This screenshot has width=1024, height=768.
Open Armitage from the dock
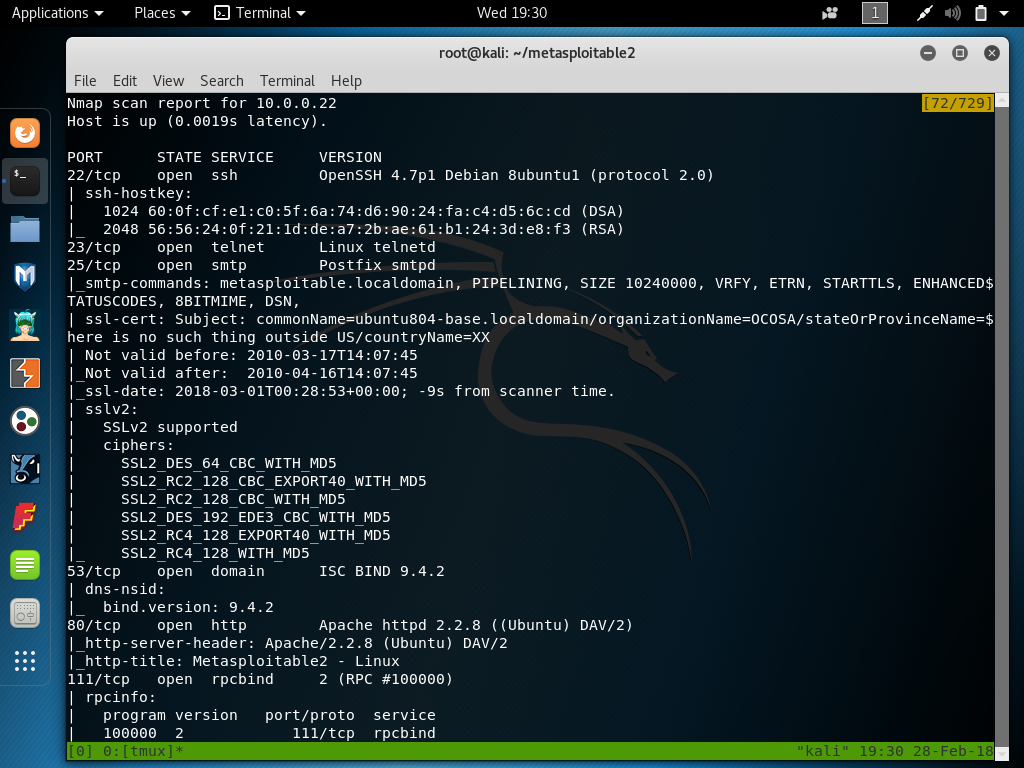(x=23, y=325)
